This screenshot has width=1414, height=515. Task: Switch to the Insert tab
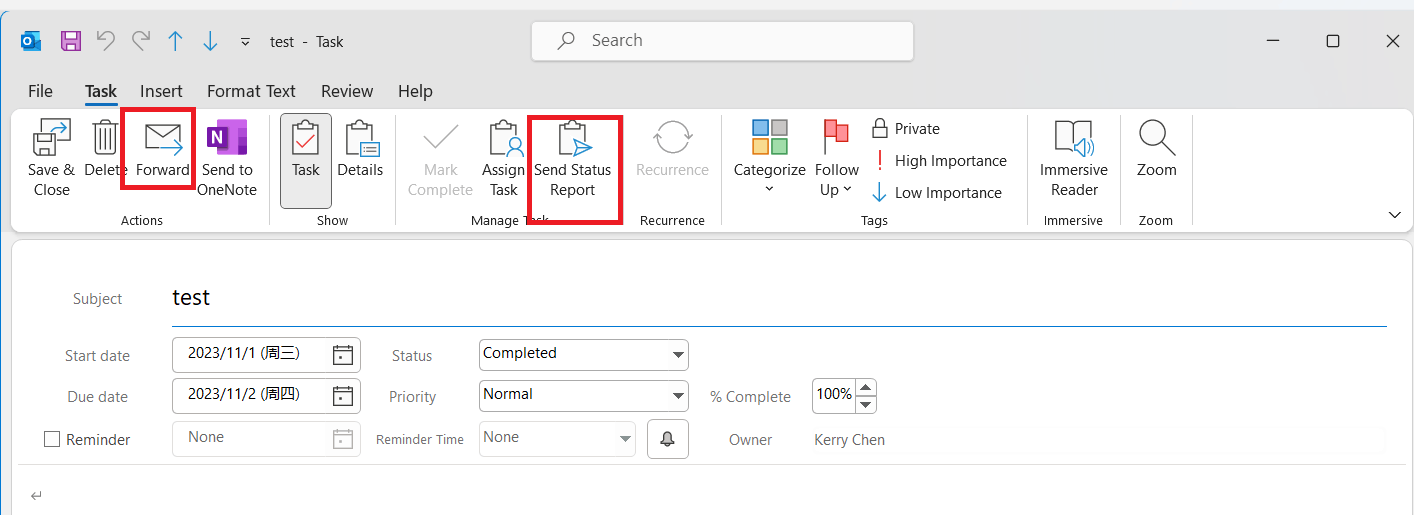pyautogui.click(x=161, y=91)
